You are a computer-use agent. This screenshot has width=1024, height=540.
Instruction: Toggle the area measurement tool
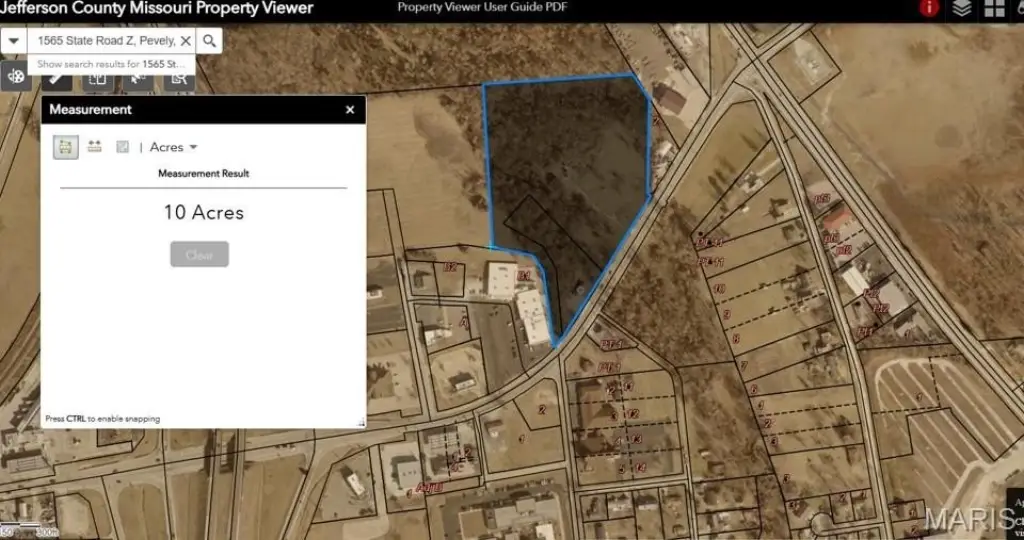pos(65,147)
